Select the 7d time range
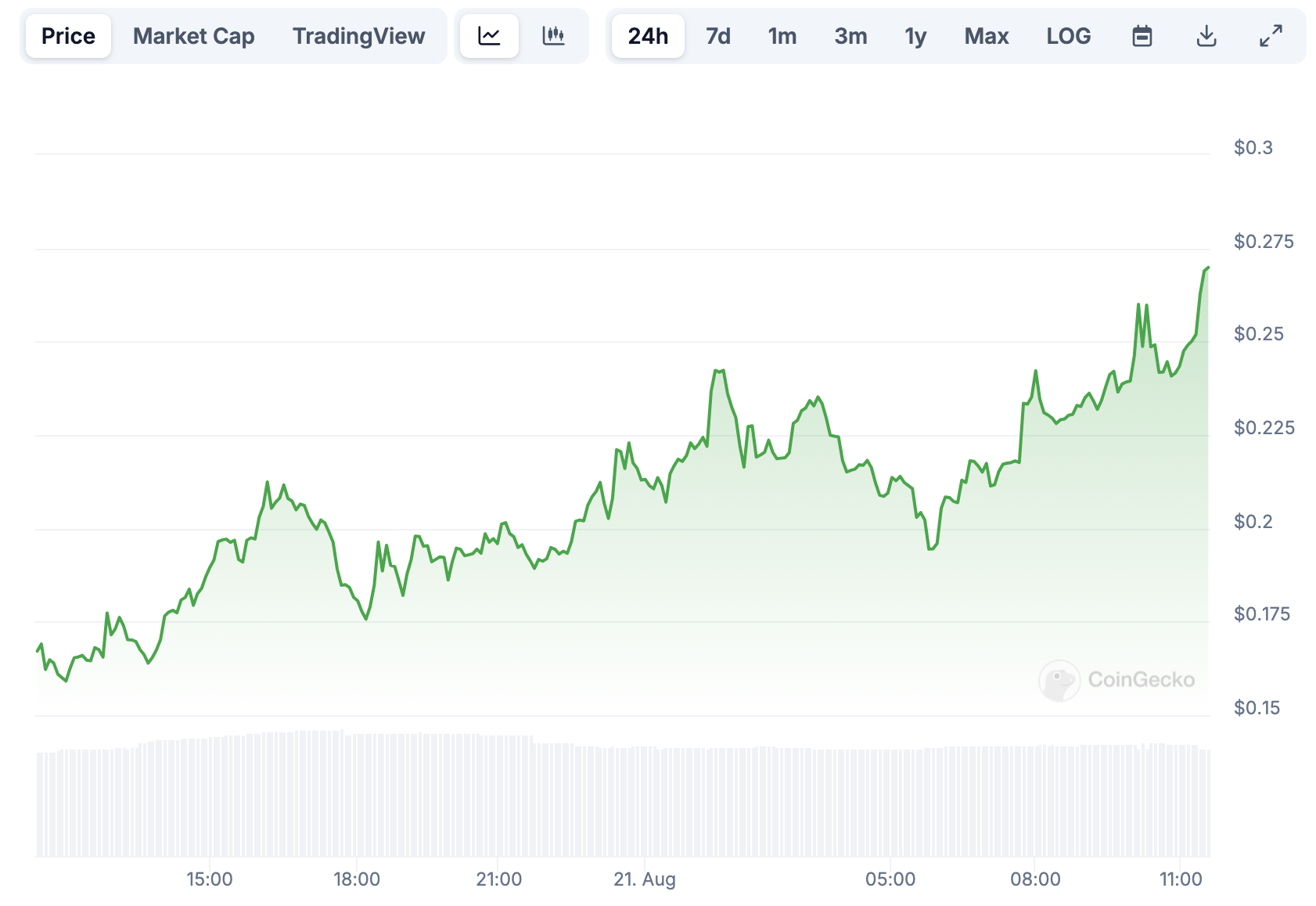Viewport: 1316px width, 906px height. [x=717, y=36]
